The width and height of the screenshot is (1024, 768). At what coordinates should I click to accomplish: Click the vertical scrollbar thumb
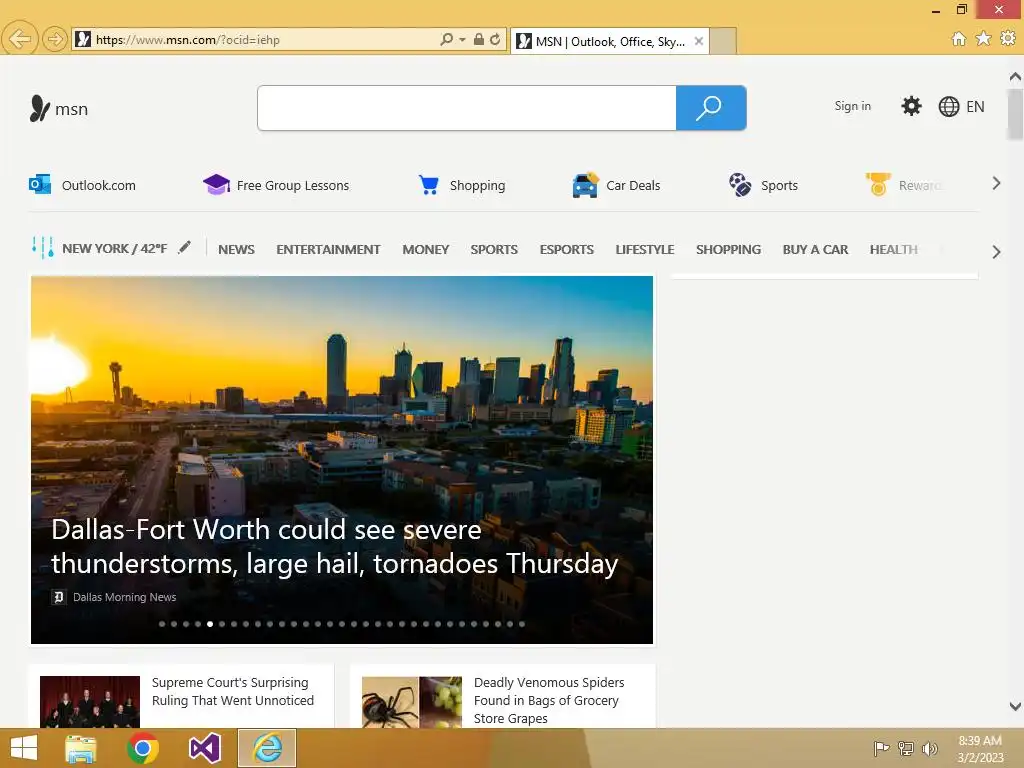1015,114
